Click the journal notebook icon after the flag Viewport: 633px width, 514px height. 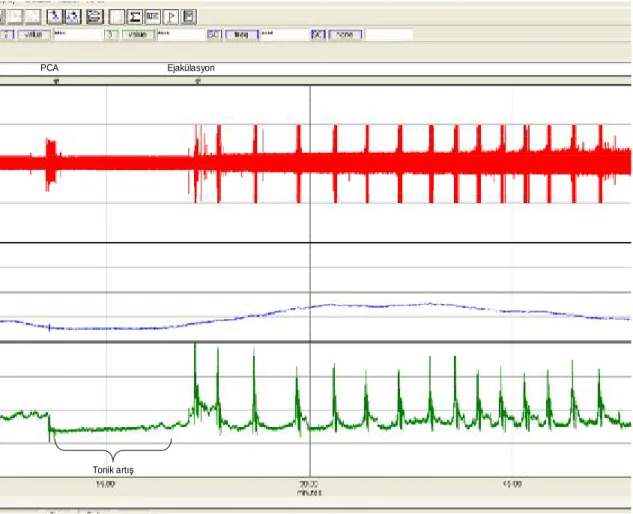point(189,17)
